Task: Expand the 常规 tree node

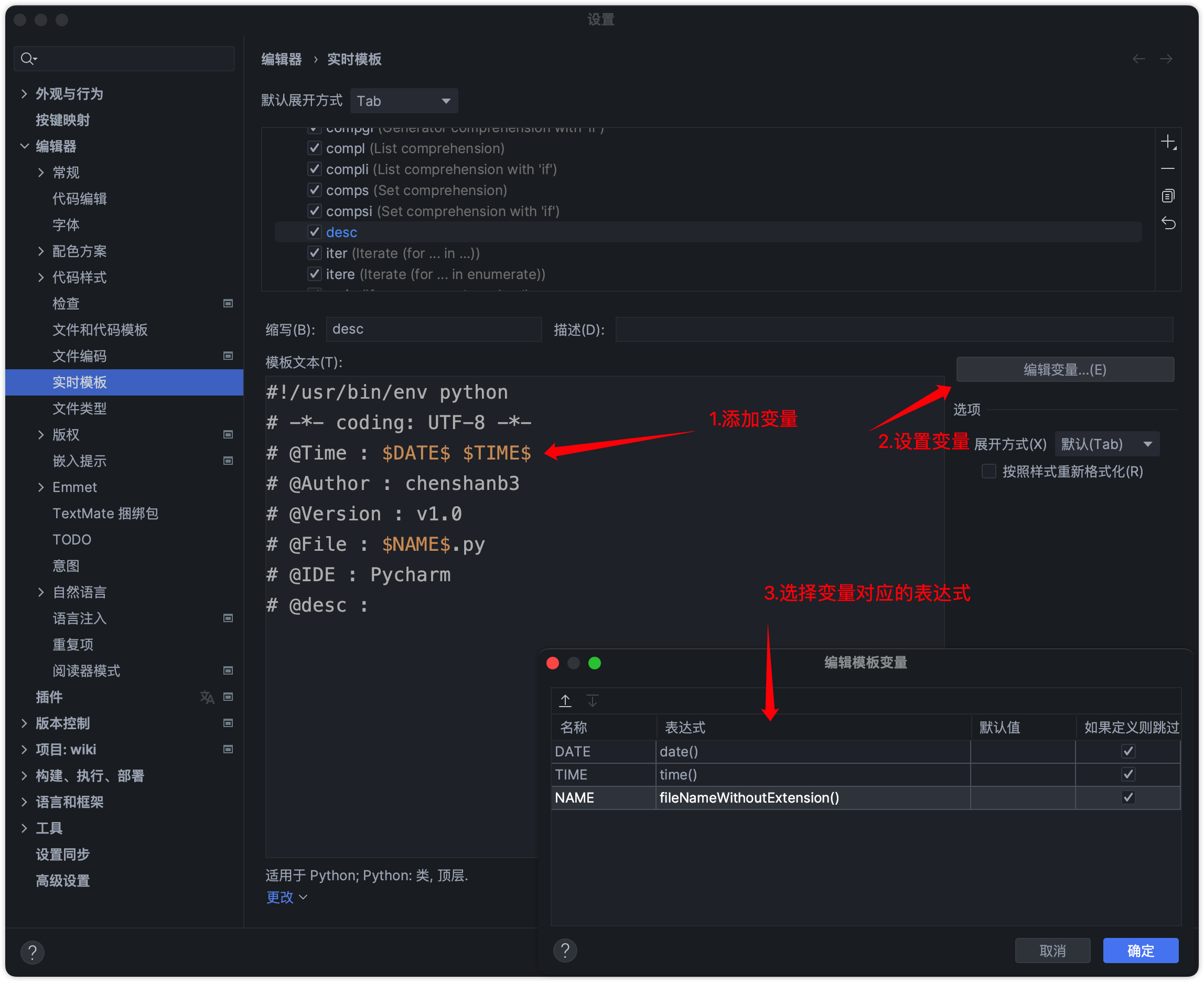Action: pos(41,173)
